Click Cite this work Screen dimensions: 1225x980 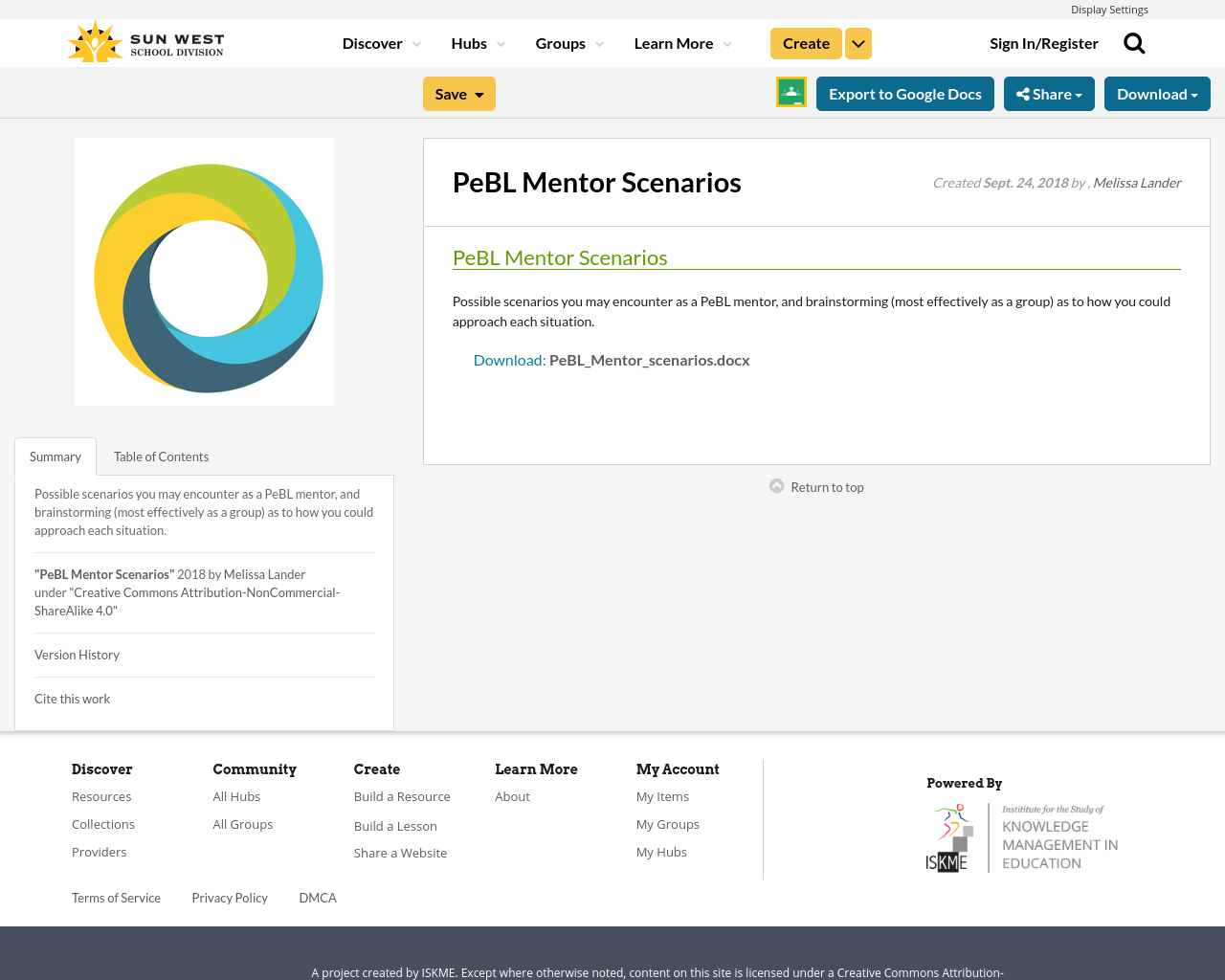pyautogui.click(x=72, y=698)
